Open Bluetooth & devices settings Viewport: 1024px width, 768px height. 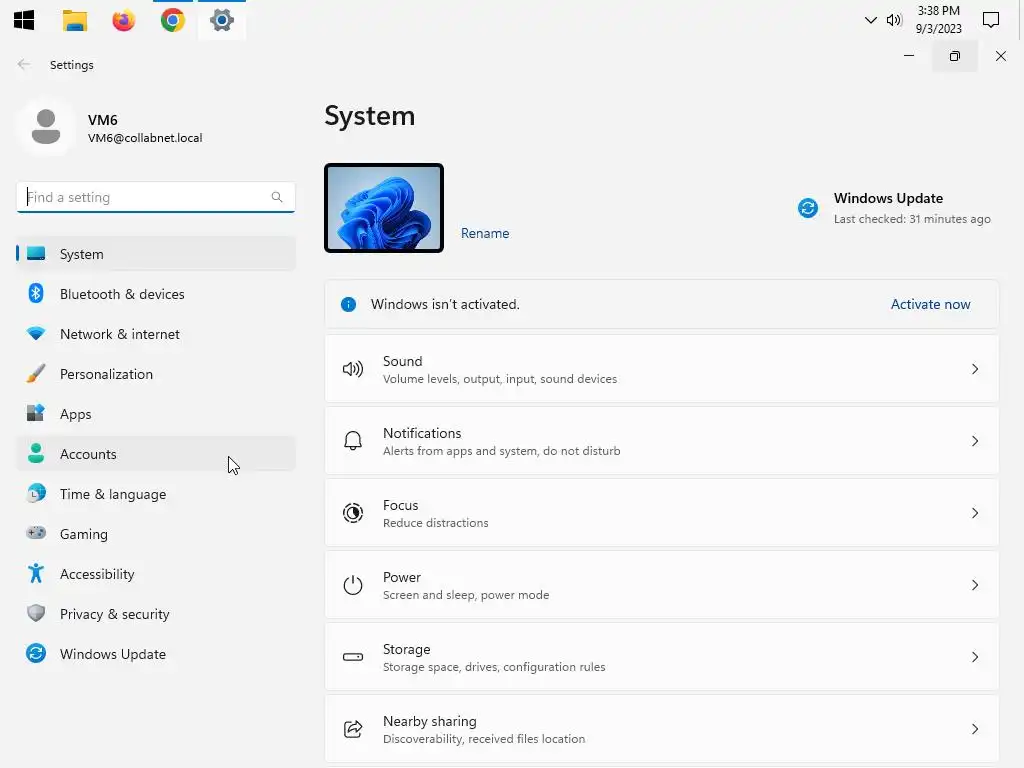[155, 294]
